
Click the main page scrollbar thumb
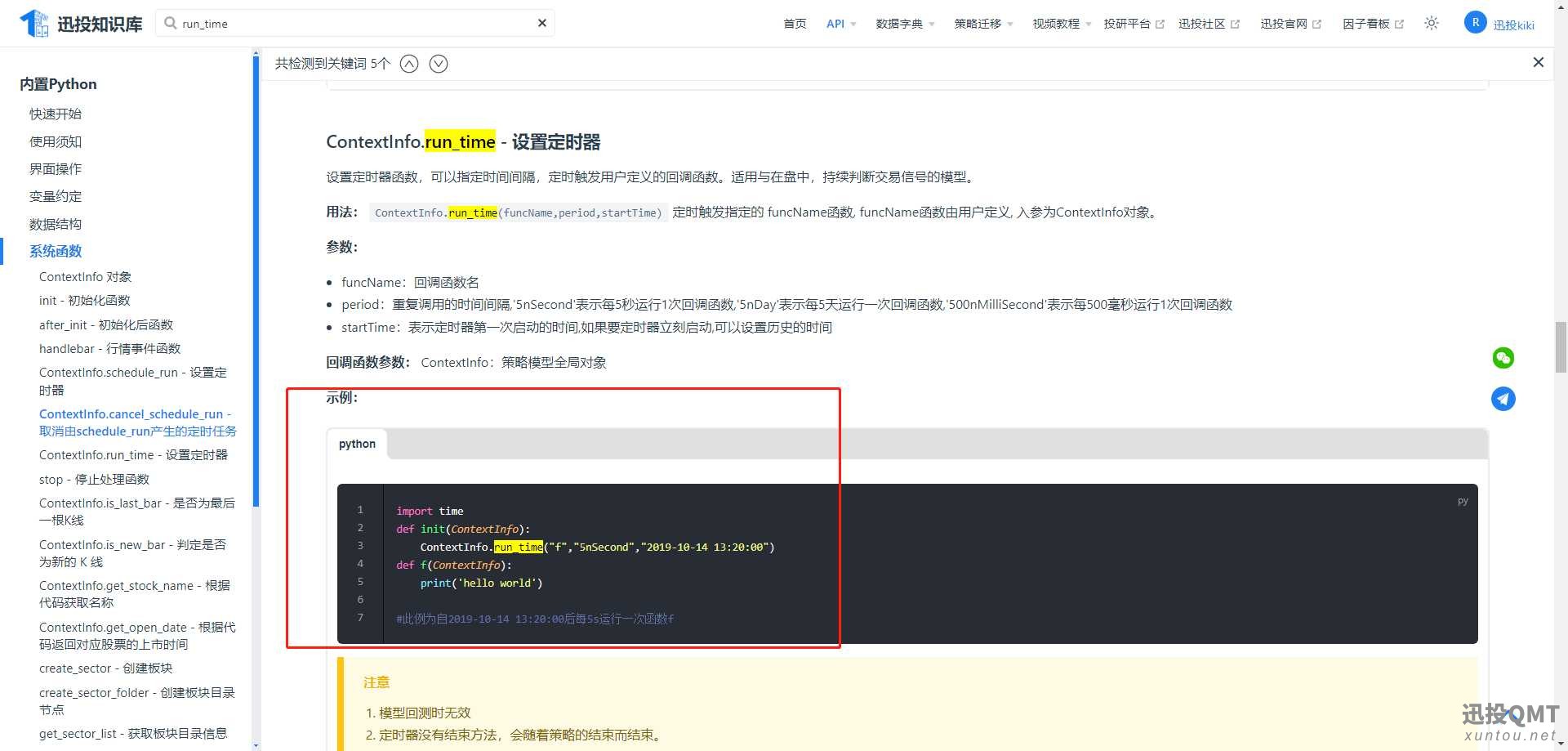click(1561, 346)
